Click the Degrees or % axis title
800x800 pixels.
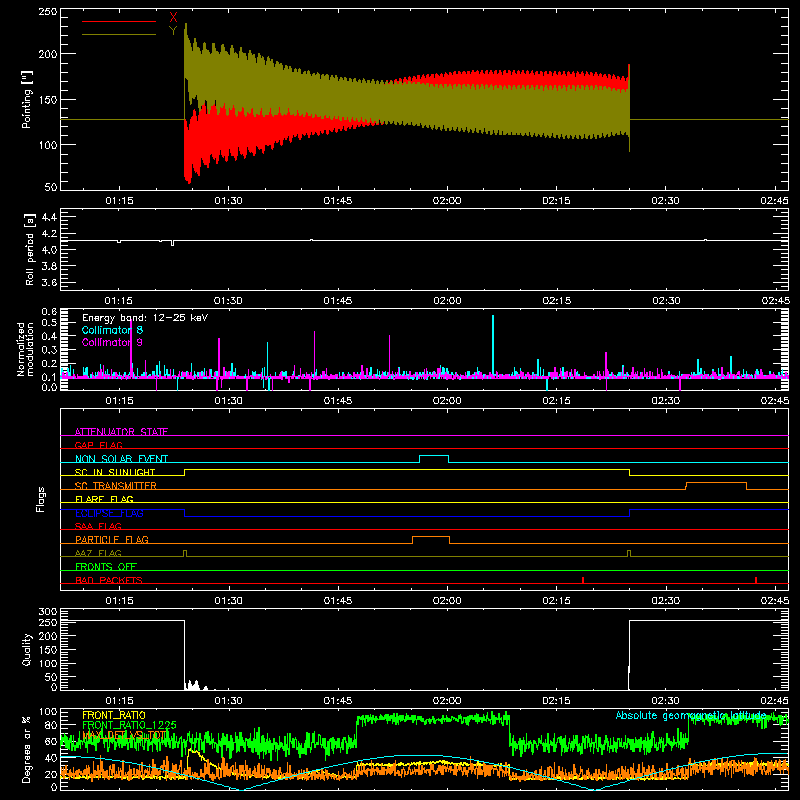[27, 749]
